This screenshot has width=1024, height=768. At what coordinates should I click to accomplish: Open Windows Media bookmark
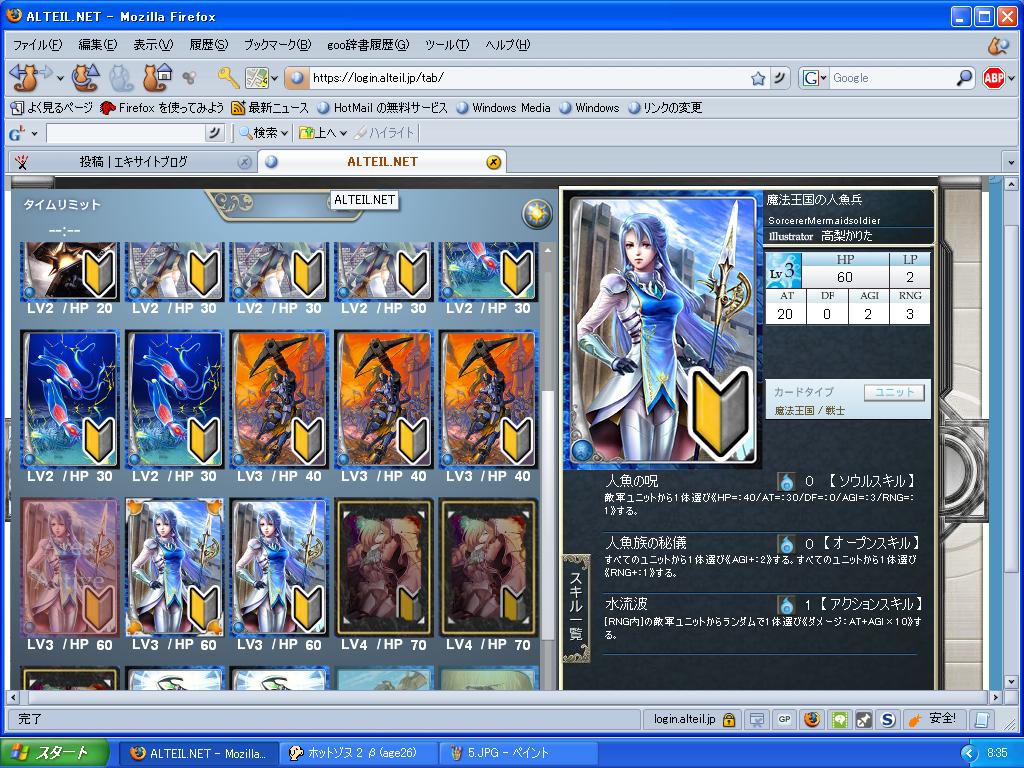pyautogui.click(x=504, y=108)
